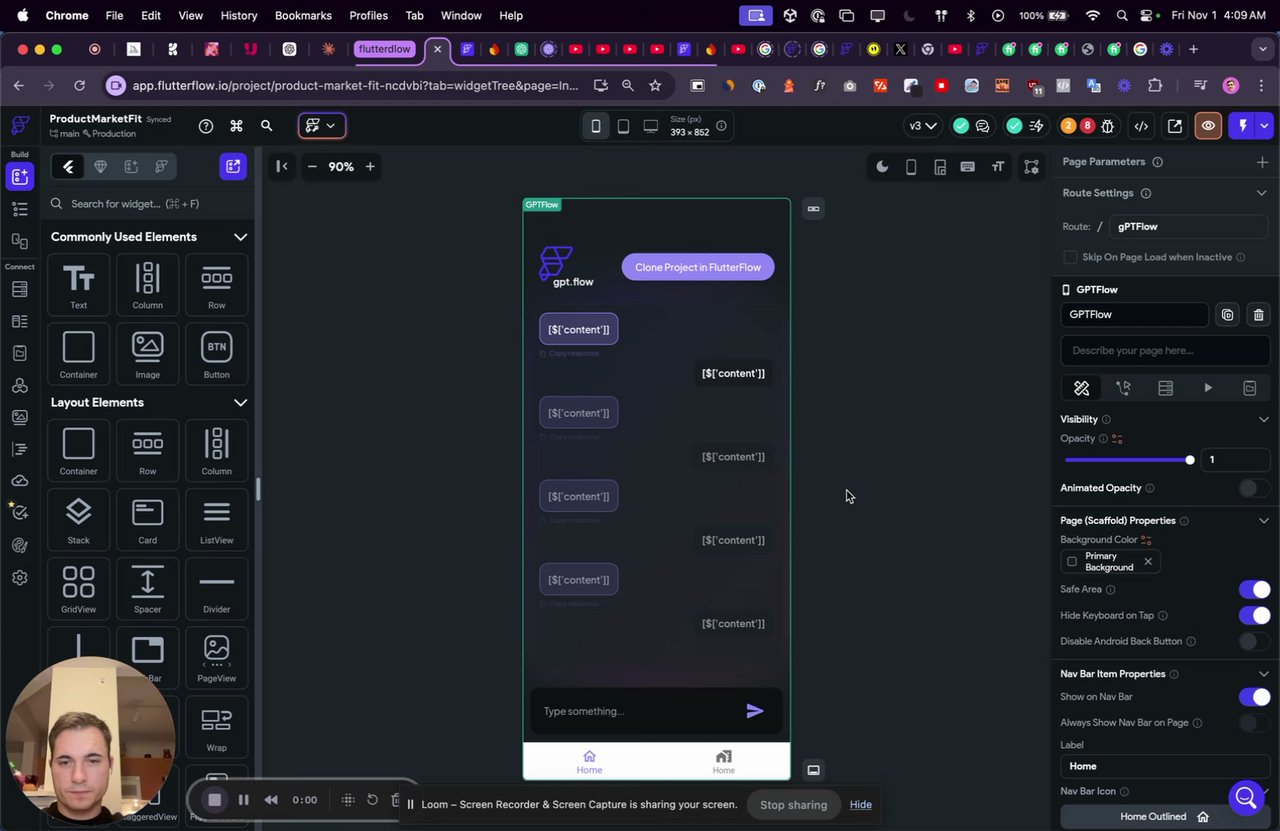Open the Settings gear icon in left sidebar
The height and width of the screenshot is (831, 1280).
[x=19, y=578]
